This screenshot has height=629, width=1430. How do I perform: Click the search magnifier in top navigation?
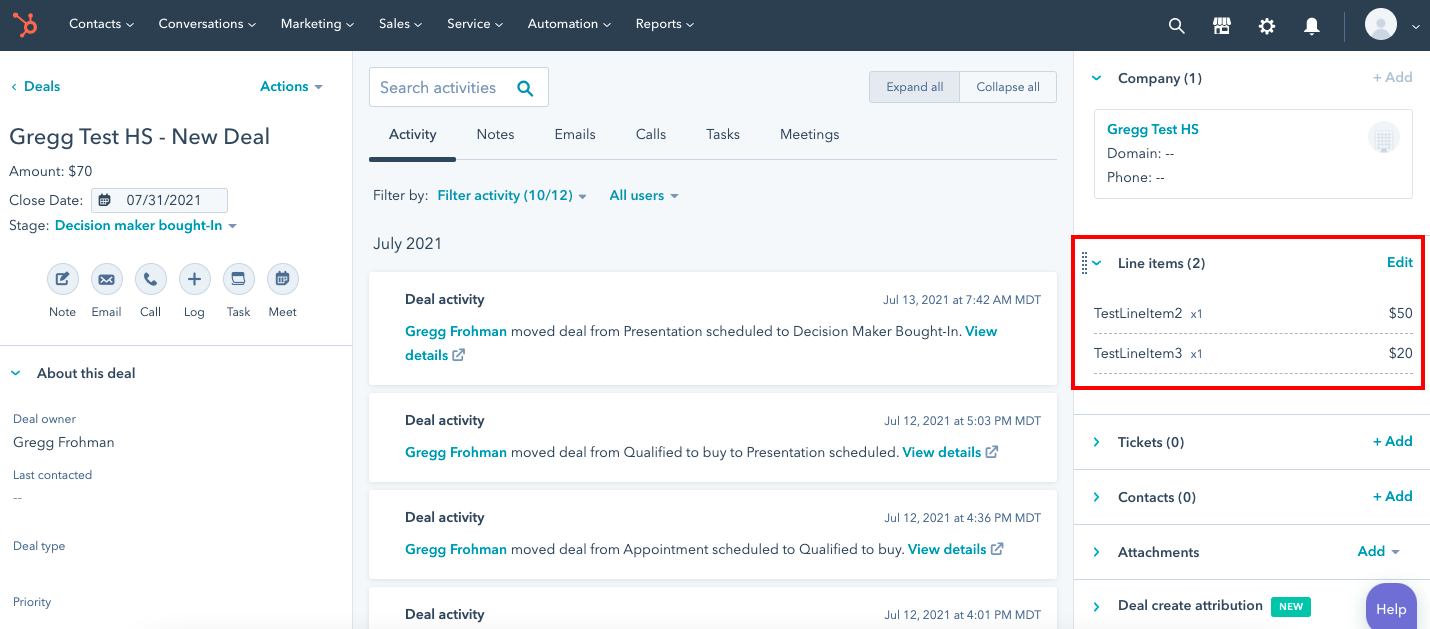click(x=1177, y=26)
